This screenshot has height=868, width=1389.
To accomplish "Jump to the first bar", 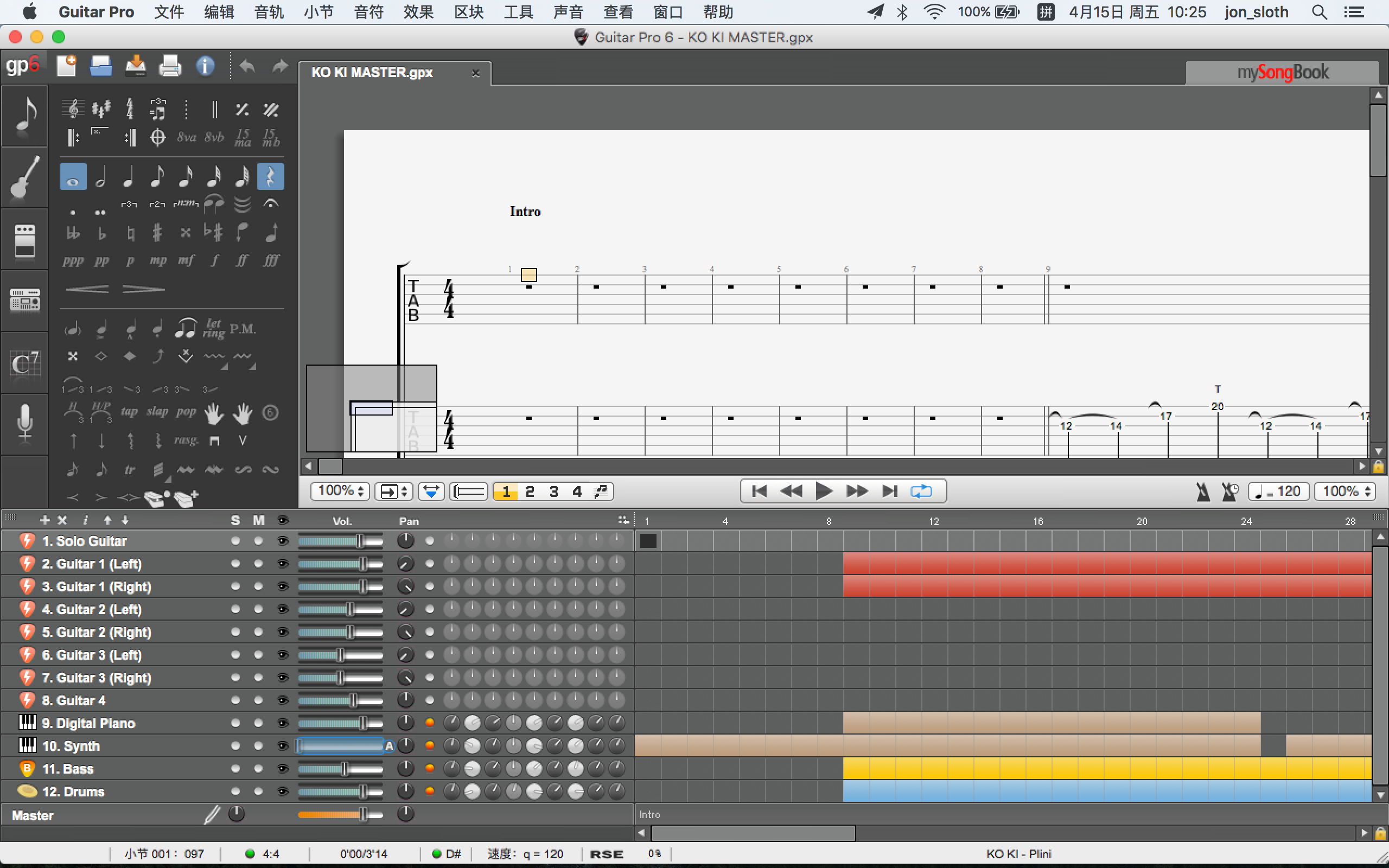I will [x=760, y=492].
